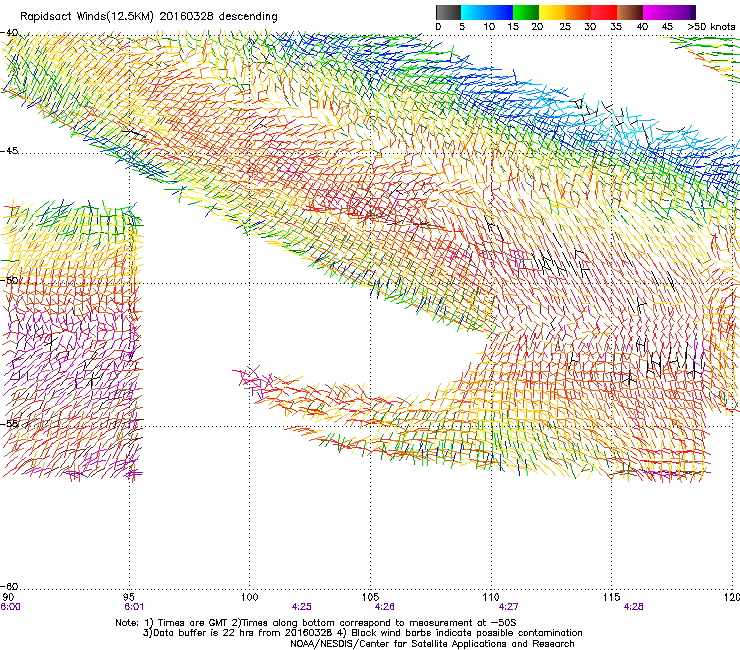Viewport: 740px width, 650px height.
Task: Click the longitude axis label '115'
Action: (612, 597)
